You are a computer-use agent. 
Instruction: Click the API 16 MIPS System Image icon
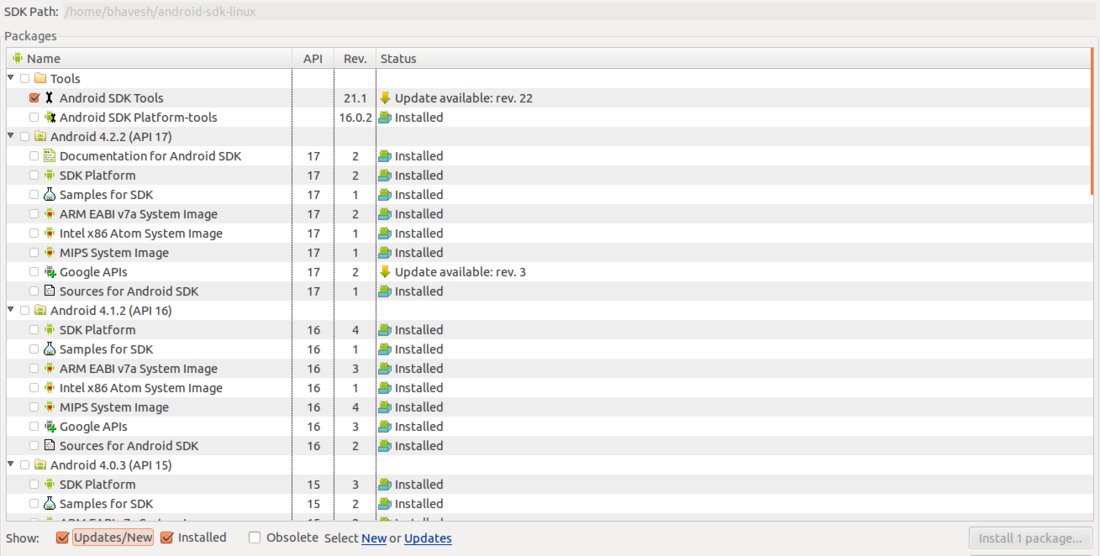49,407
